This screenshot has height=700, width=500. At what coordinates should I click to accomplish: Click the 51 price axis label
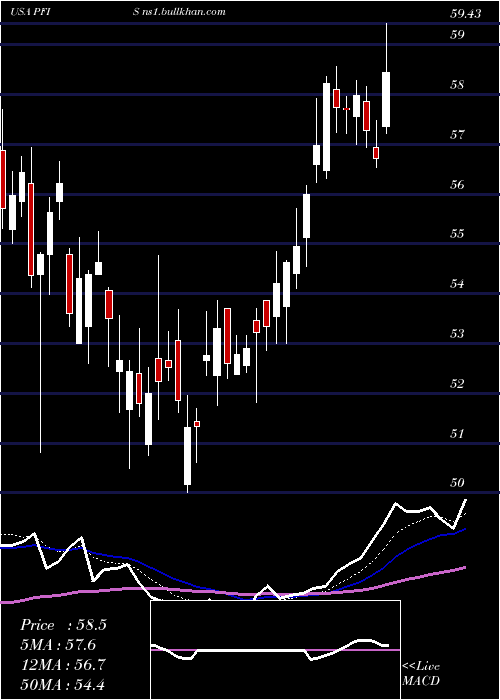(x=457, y=433)
